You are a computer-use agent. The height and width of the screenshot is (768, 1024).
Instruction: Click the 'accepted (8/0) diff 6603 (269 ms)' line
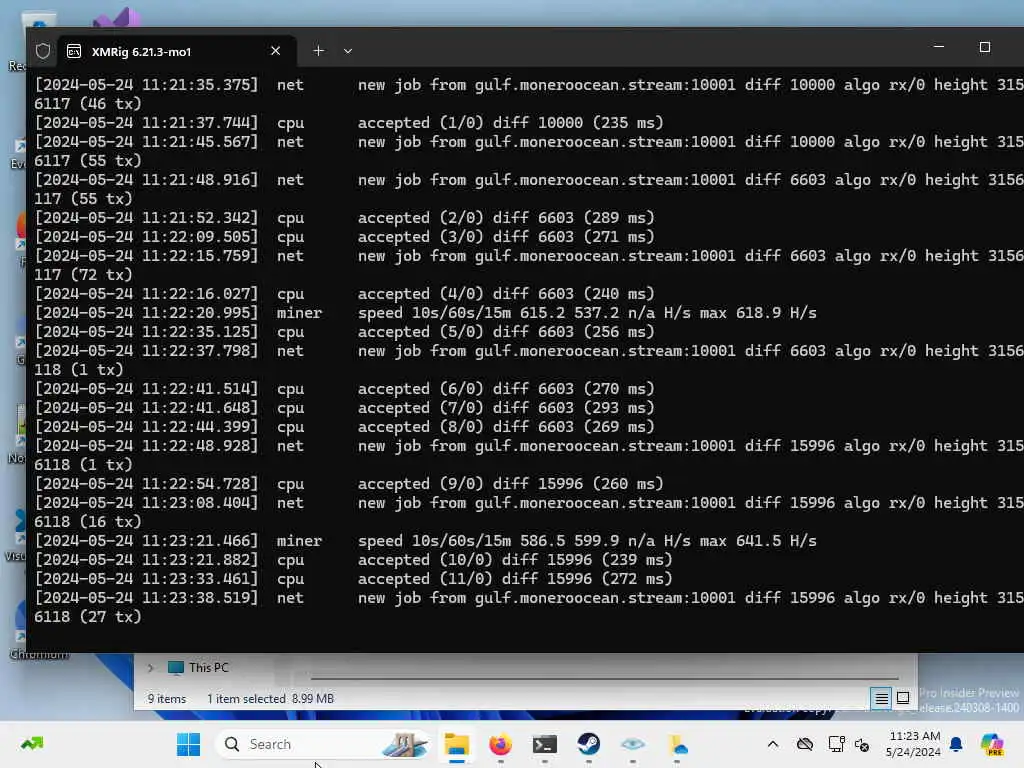click(505, 426)
